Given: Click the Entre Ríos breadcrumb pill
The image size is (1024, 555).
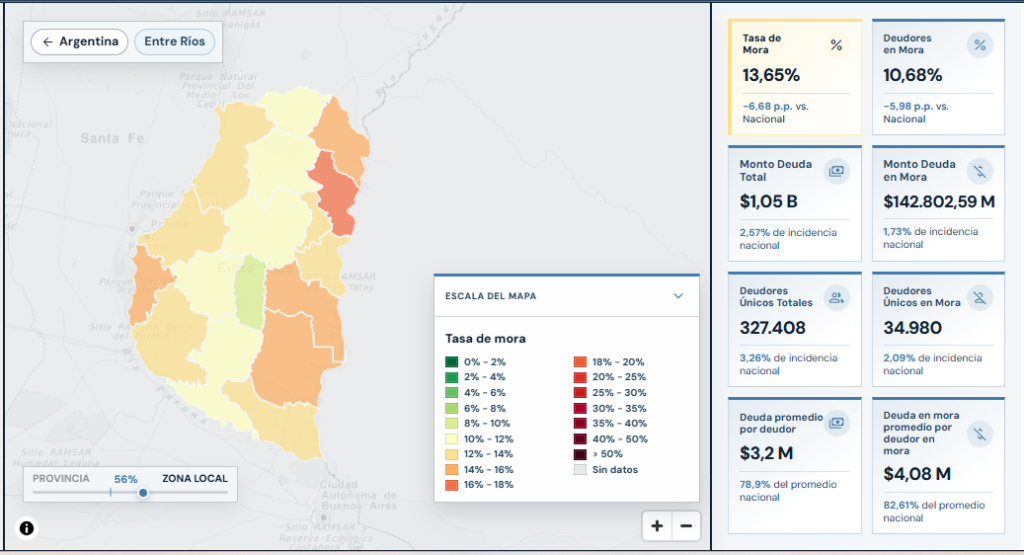Looking at the screenshot, I should (x=174, y=42).
